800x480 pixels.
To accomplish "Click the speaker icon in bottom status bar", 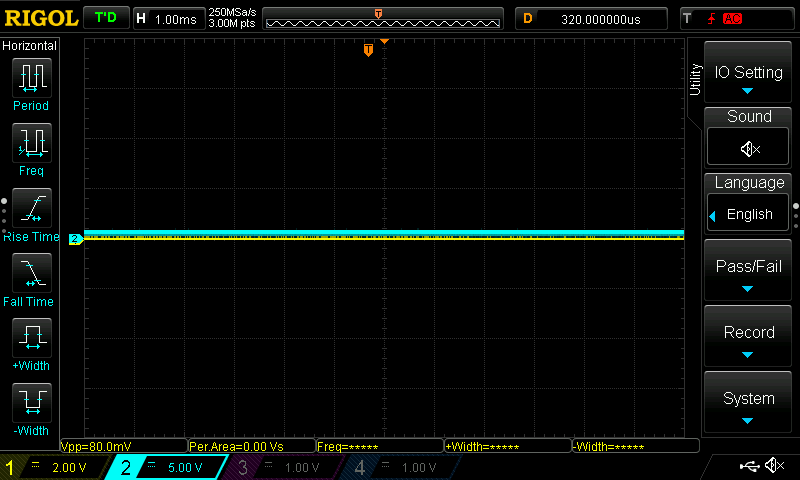I will tap(774, 466).
